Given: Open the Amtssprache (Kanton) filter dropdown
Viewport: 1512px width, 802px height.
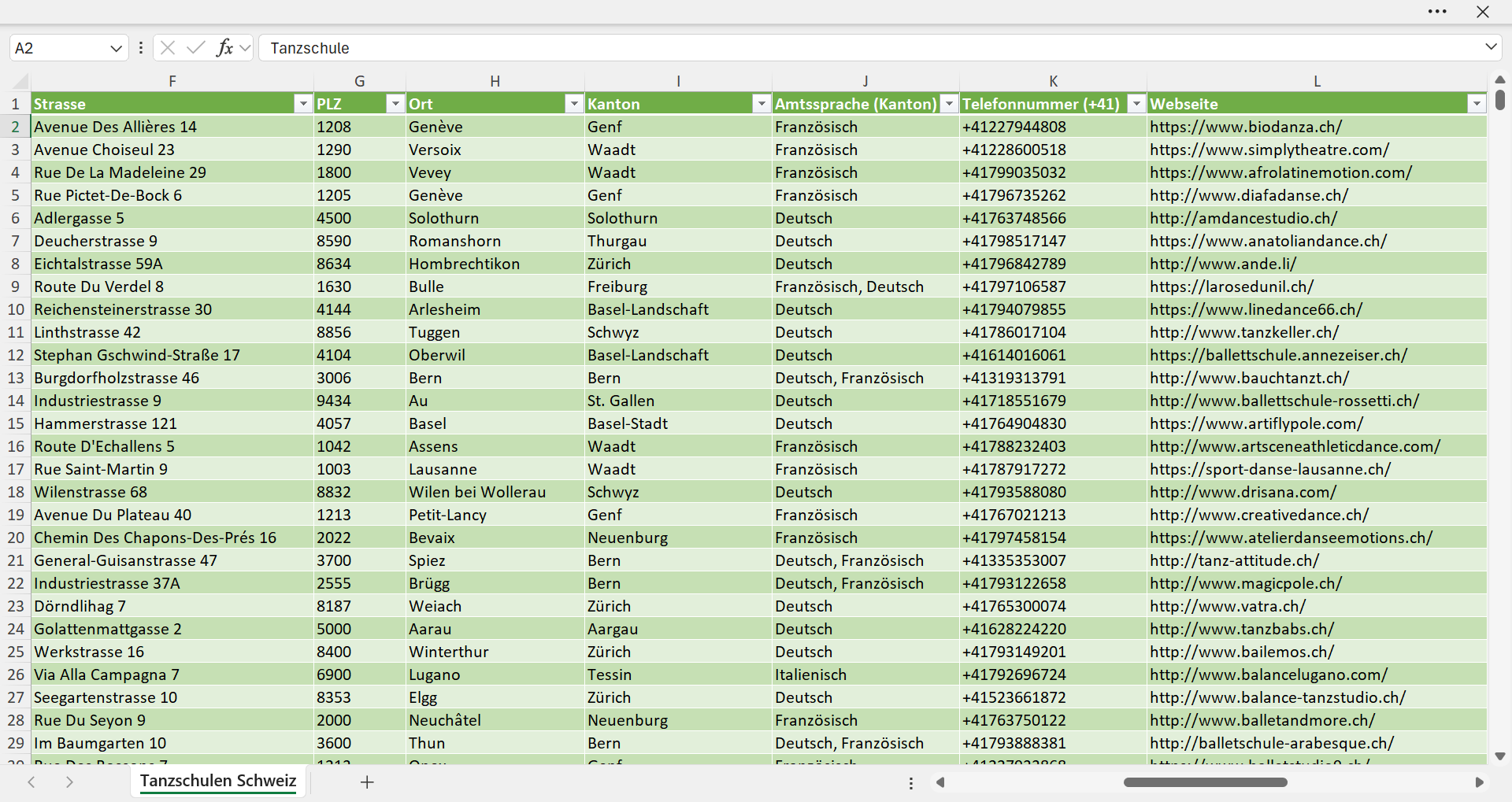Looking at the screenshot, I should pyautogui.click(x=949, y=104).
